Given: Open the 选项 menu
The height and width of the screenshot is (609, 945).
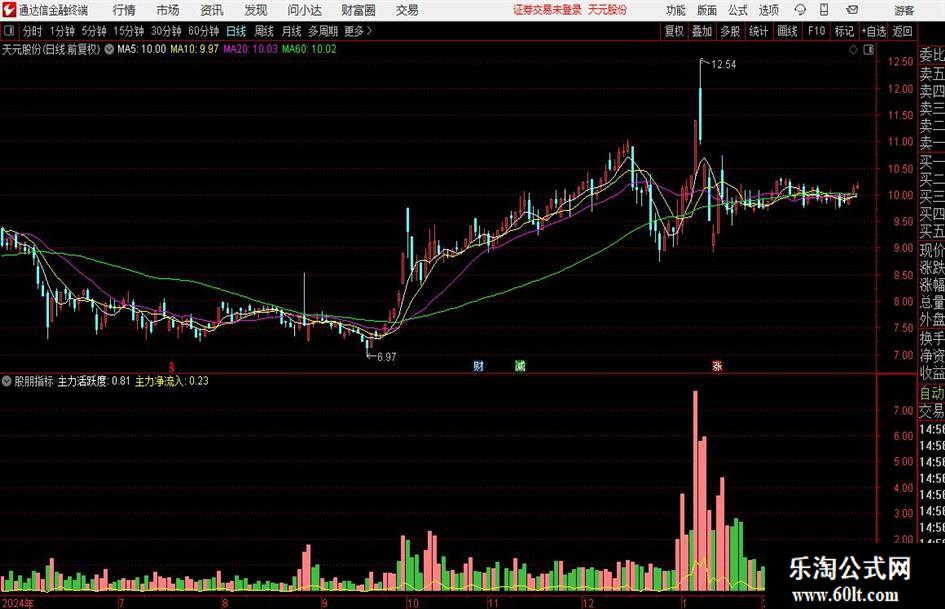Looking at the screenshot, I should (x=768, y=10).
